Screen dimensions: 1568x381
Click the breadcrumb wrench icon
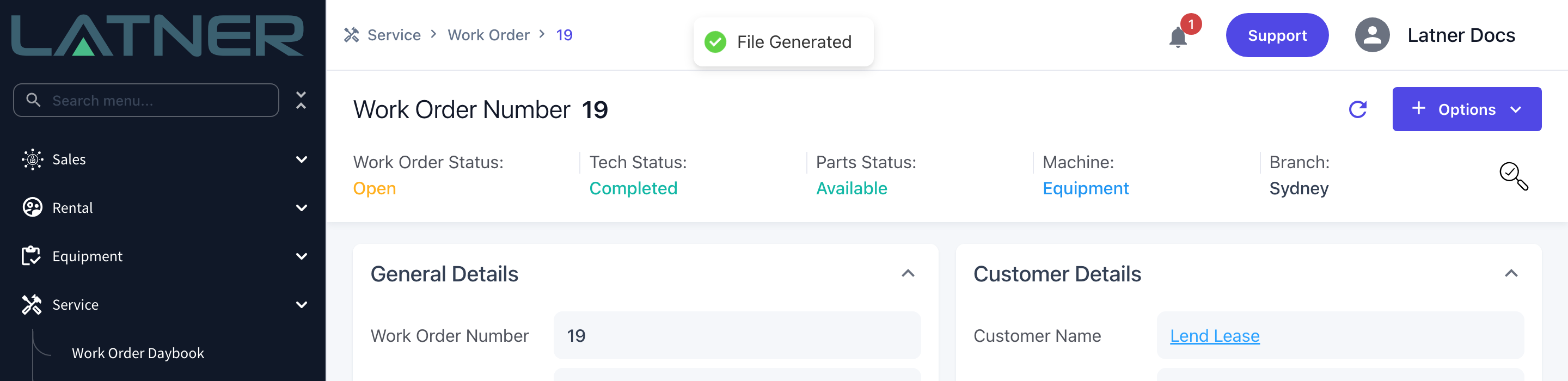(351, 35)
